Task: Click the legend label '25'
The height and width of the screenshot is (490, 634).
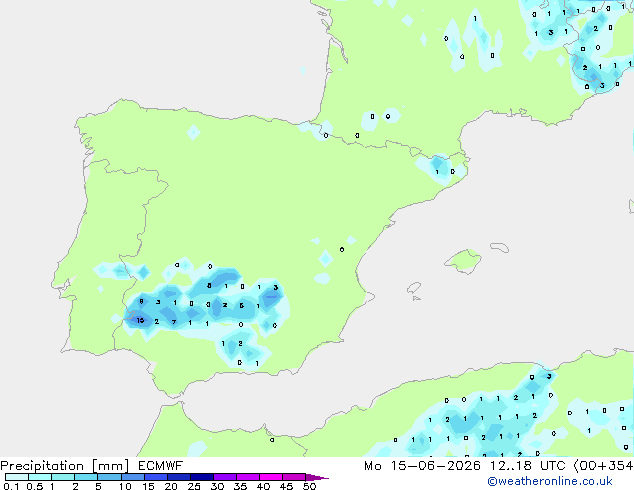Action: point(194,486)
